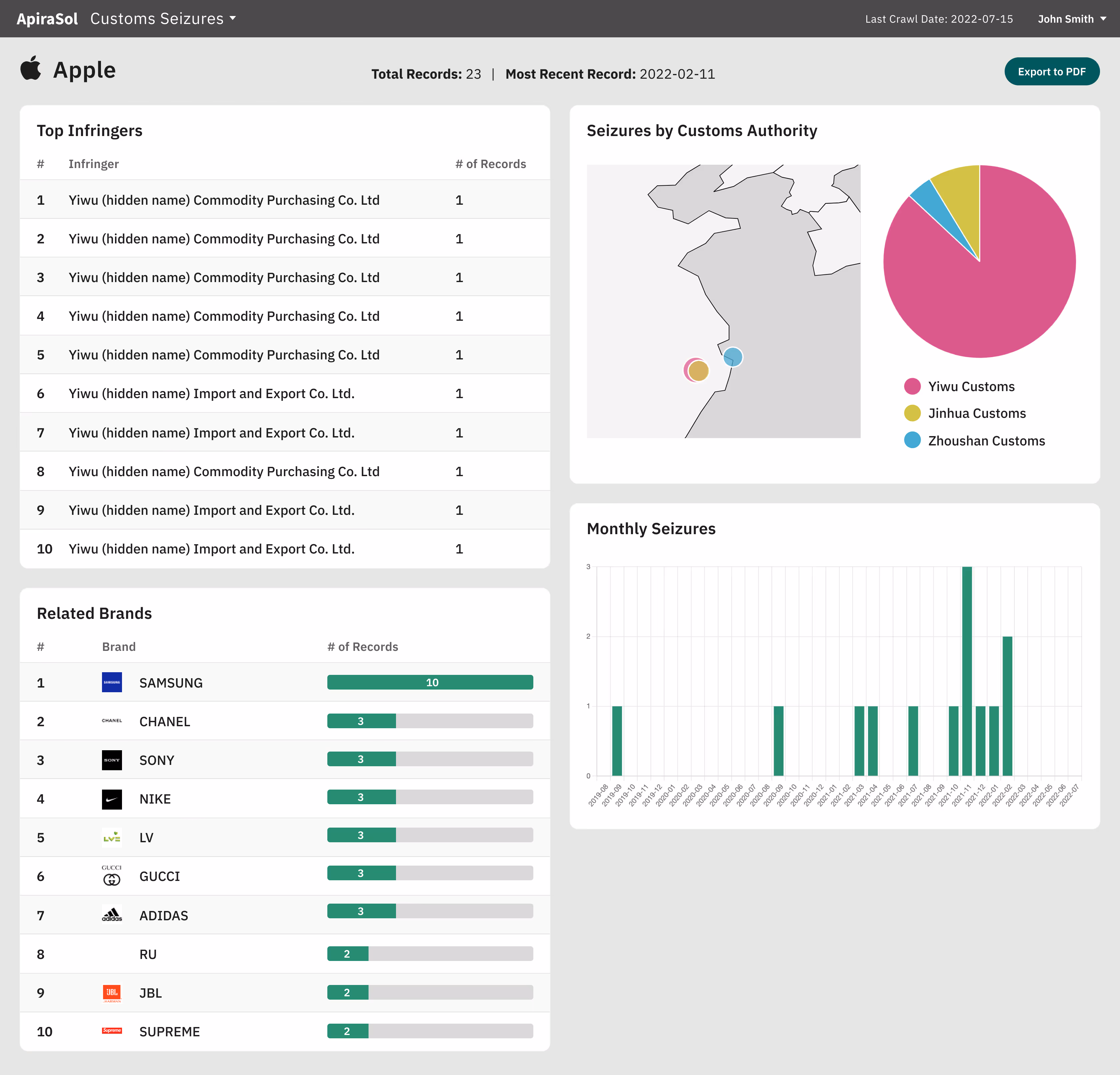Open the Customs Seizures dropdown menu

click(x=163, y=19)
